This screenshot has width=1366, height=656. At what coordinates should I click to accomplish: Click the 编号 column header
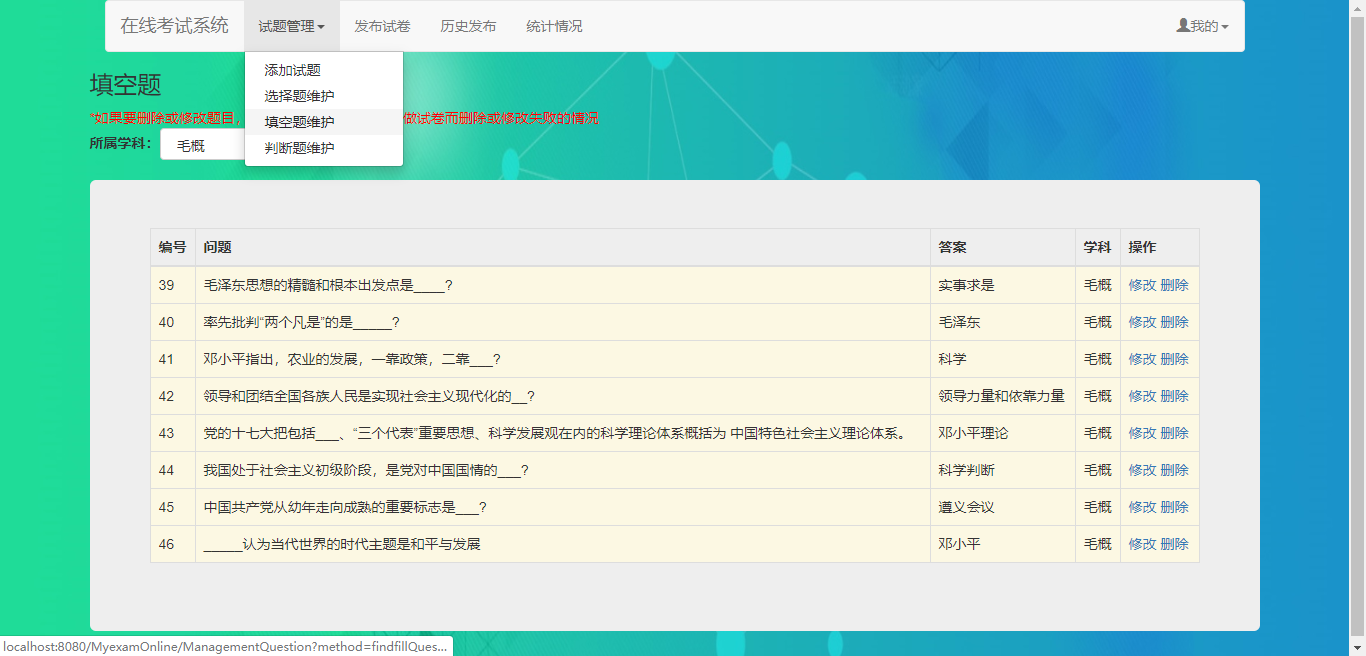click(x=172, y=247)
